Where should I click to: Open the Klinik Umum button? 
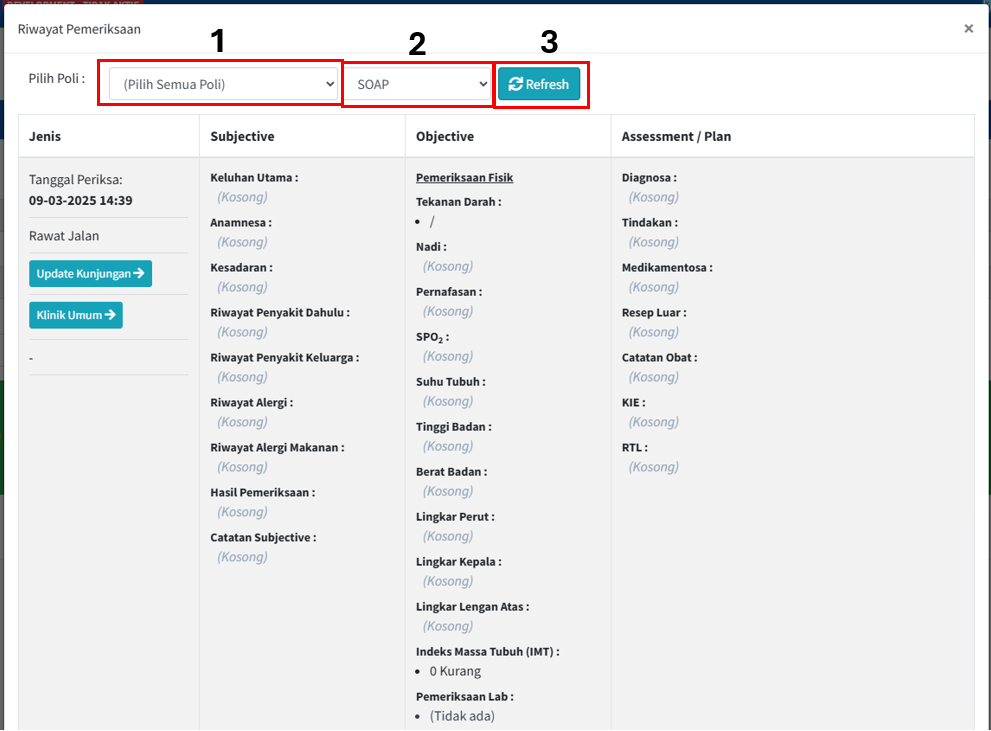76,315
